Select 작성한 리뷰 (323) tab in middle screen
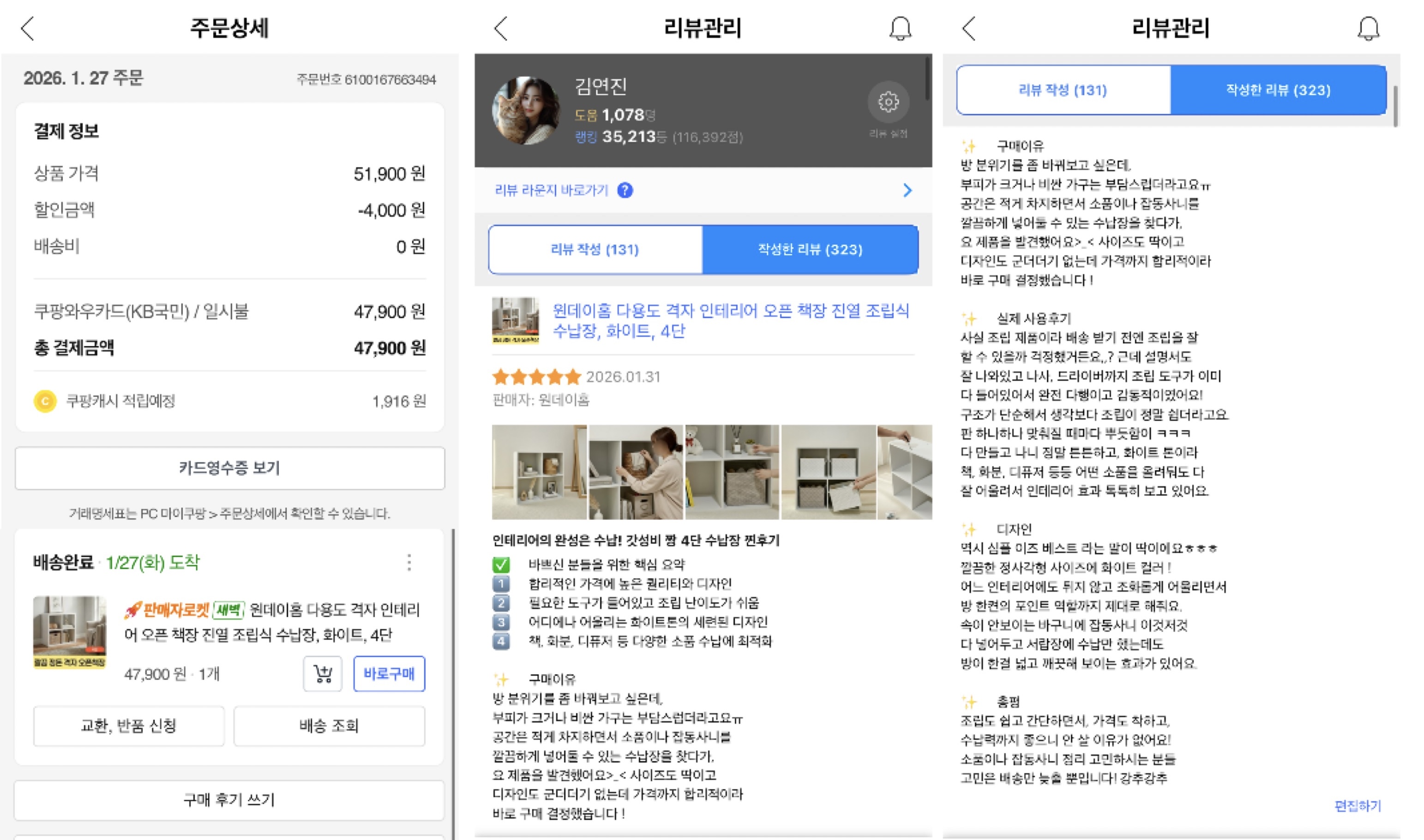Screen dimensions: 1424x840 tap(810, 250)
